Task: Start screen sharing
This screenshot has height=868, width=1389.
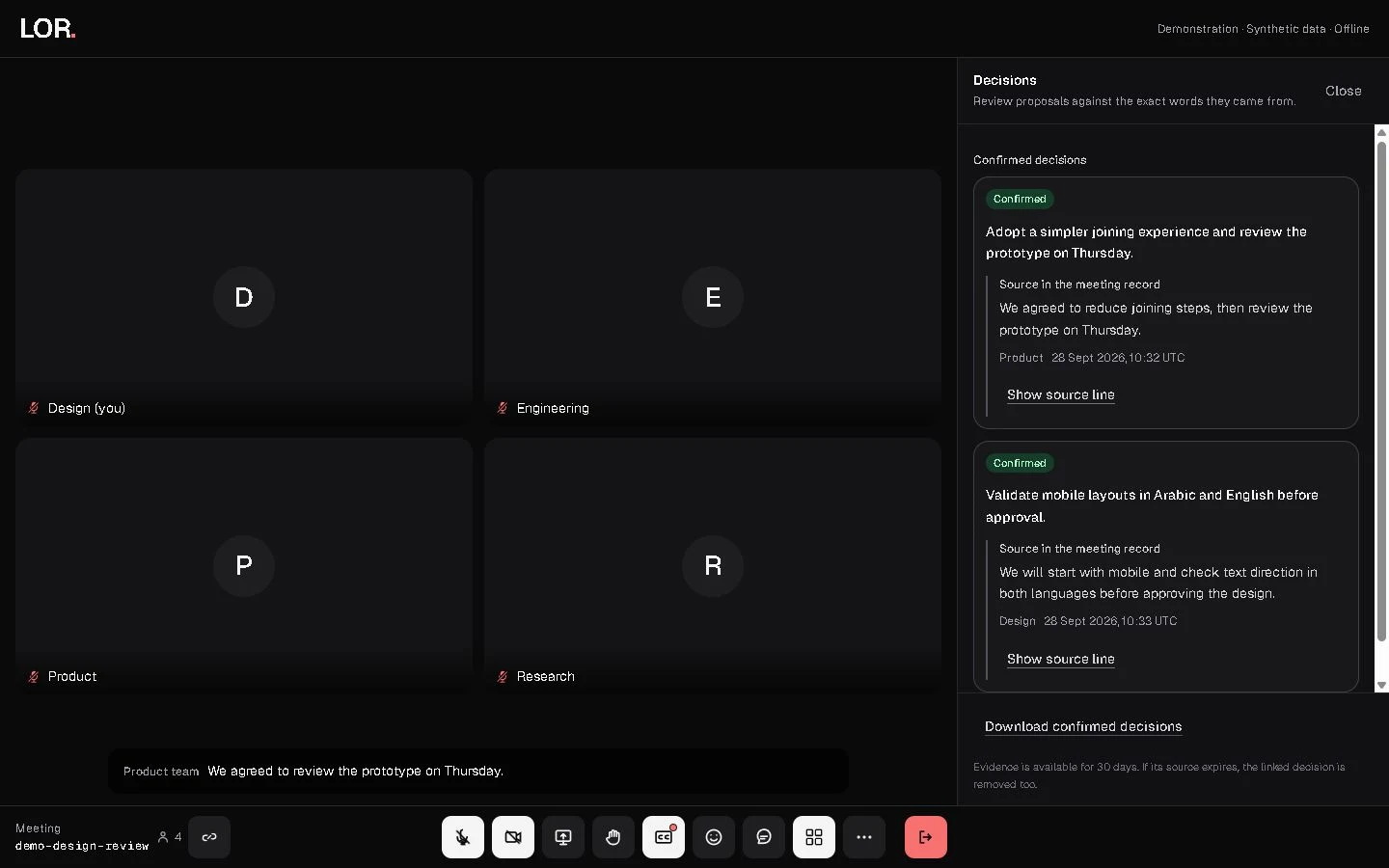Action: tap(563, 837)
